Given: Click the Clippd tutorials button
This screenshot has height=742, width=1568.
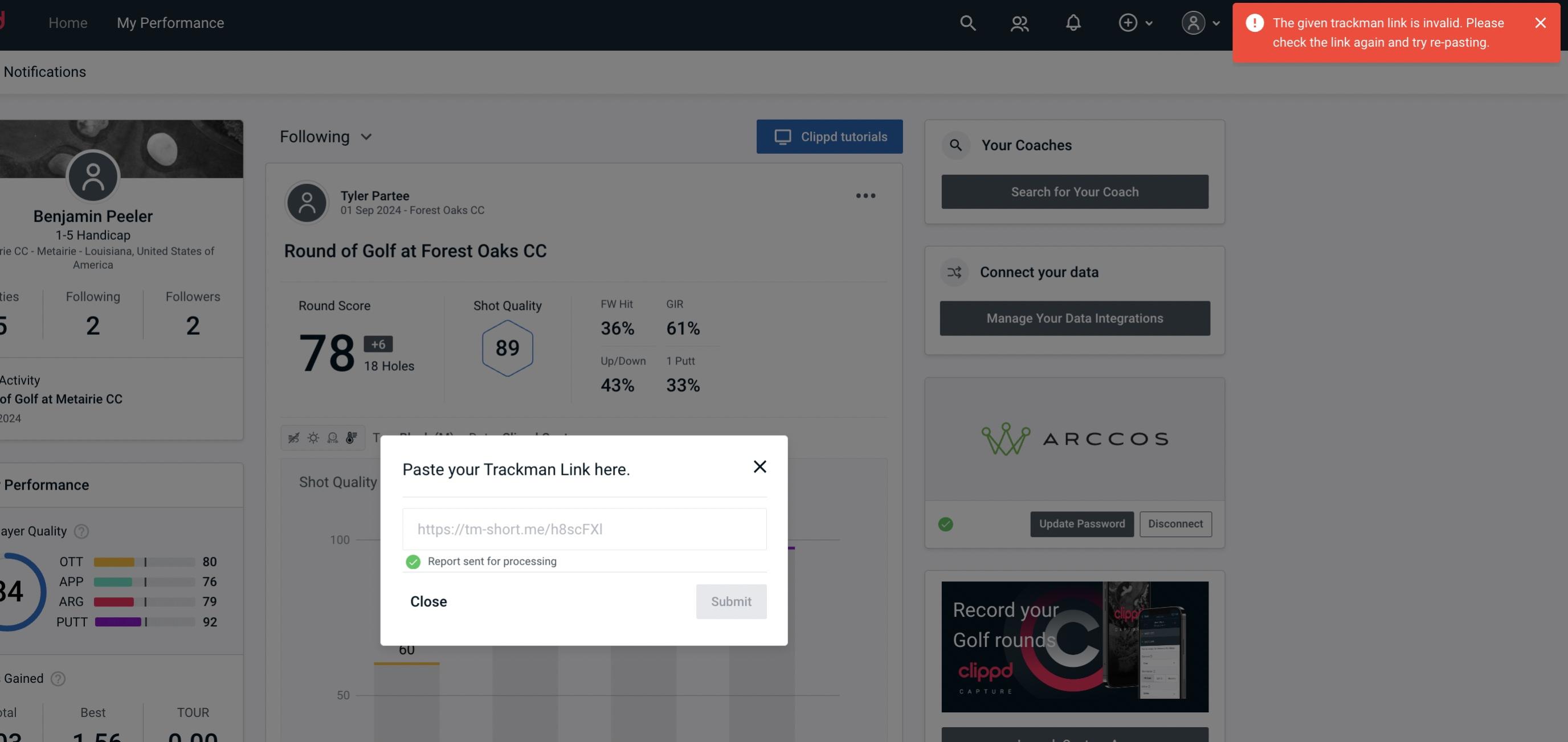Looking at the screenshot, I should (x=830, y=136).
